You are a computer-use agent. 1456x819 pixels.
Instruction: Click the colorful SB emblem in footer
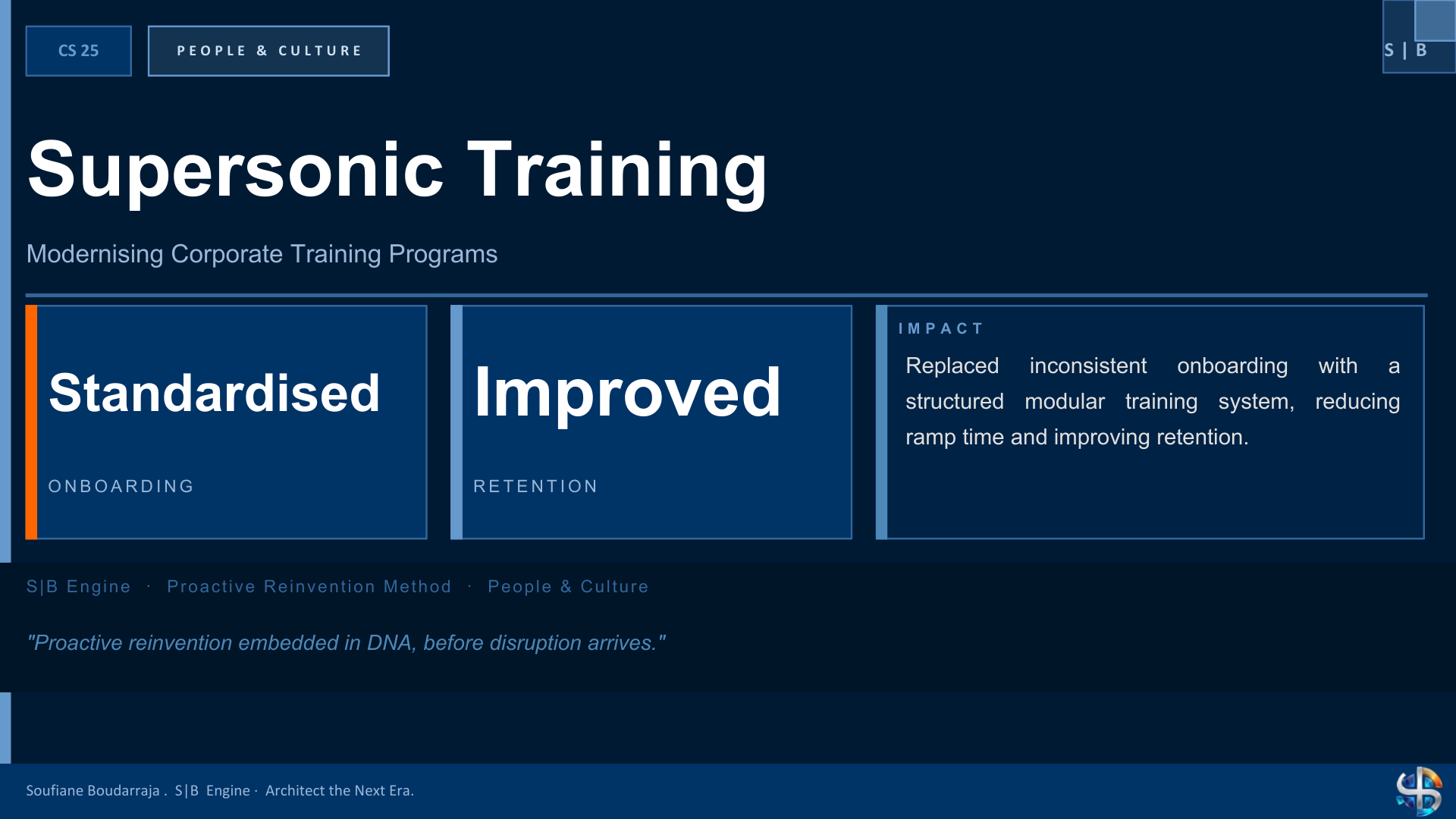1419,791
